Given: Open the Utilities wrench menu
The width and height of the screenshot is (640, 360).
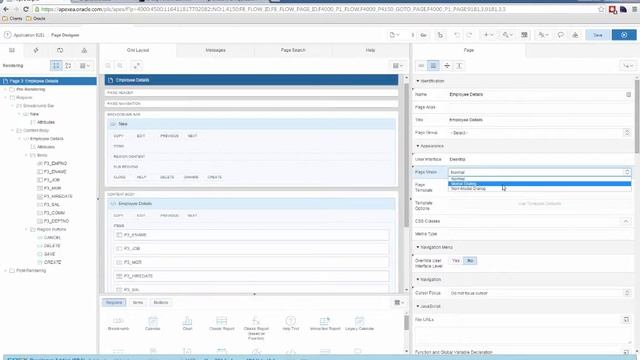Looking at the screenshot, I should click(x=507, y=35).
